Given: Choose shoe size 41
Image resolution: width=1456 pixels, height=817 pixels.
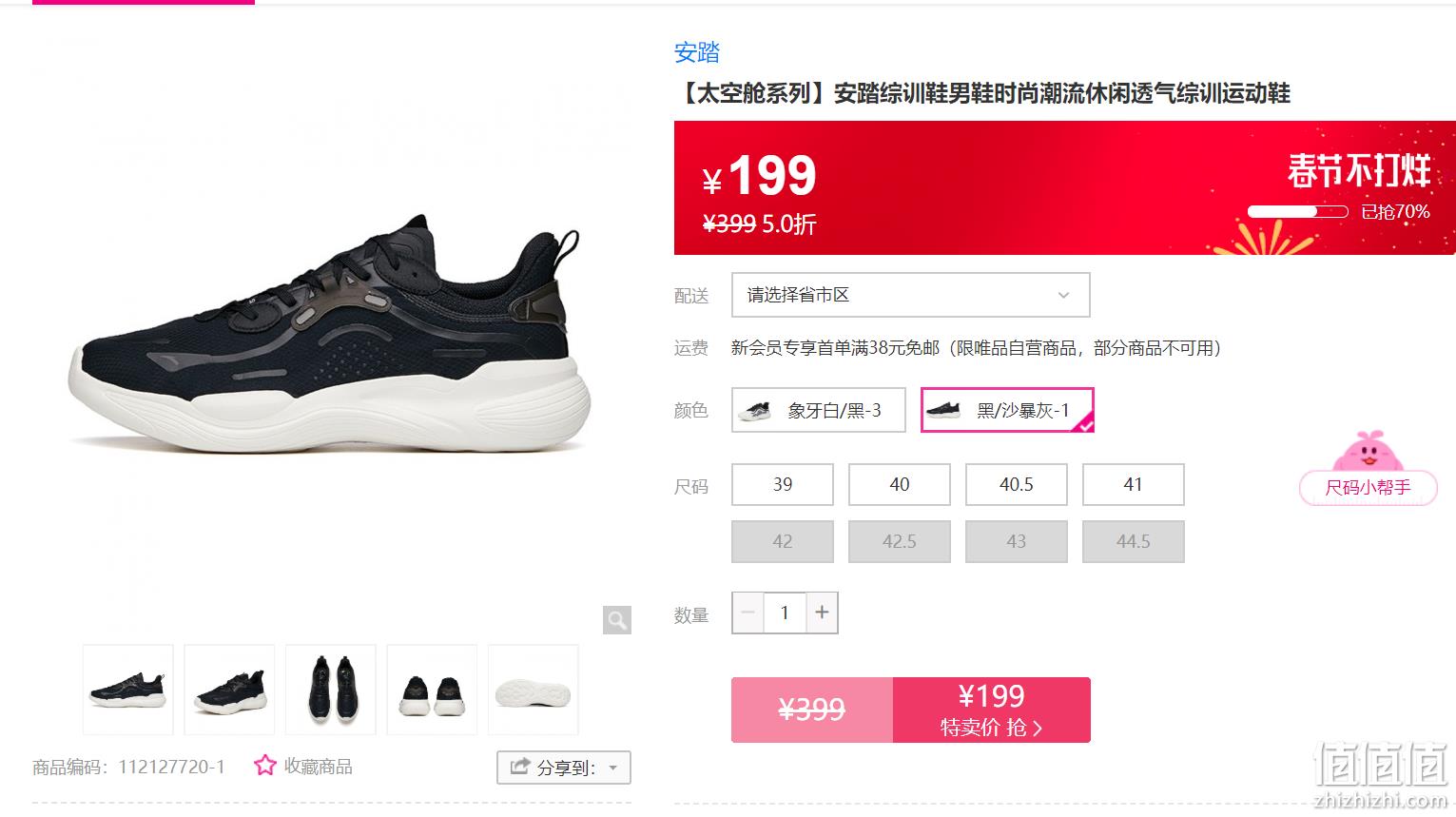Looking at the screenshot, I should pos(1134,484).
